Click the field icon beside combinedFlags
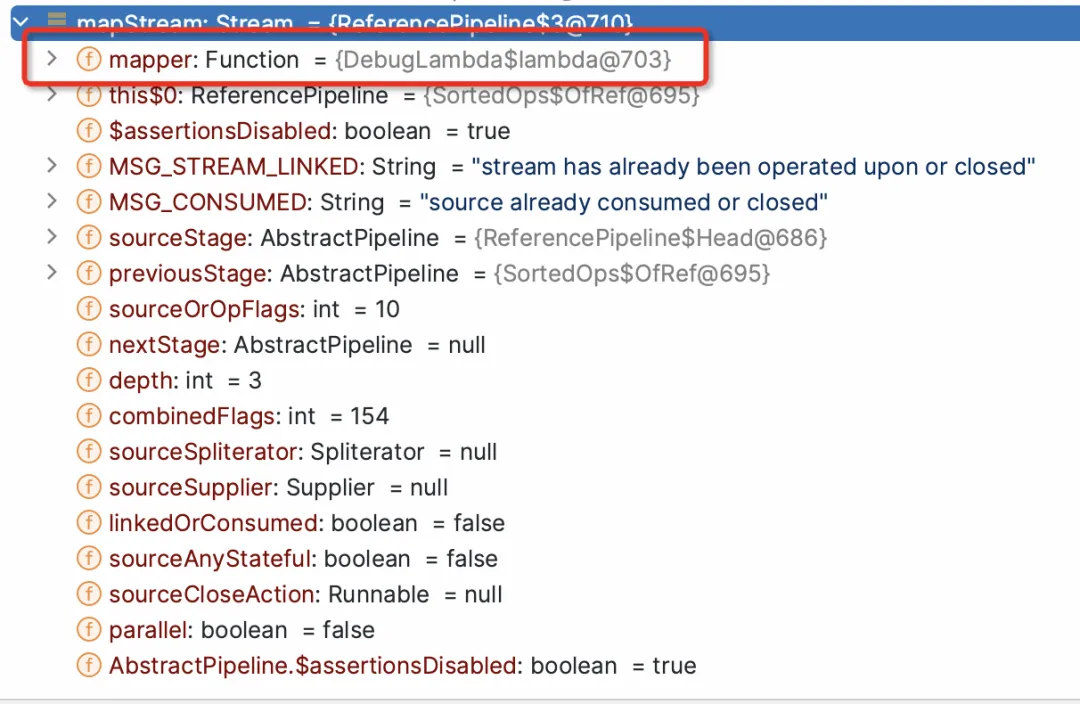Image resolution: width=1080 pixels, height=704 pixels. coord(89,416)
